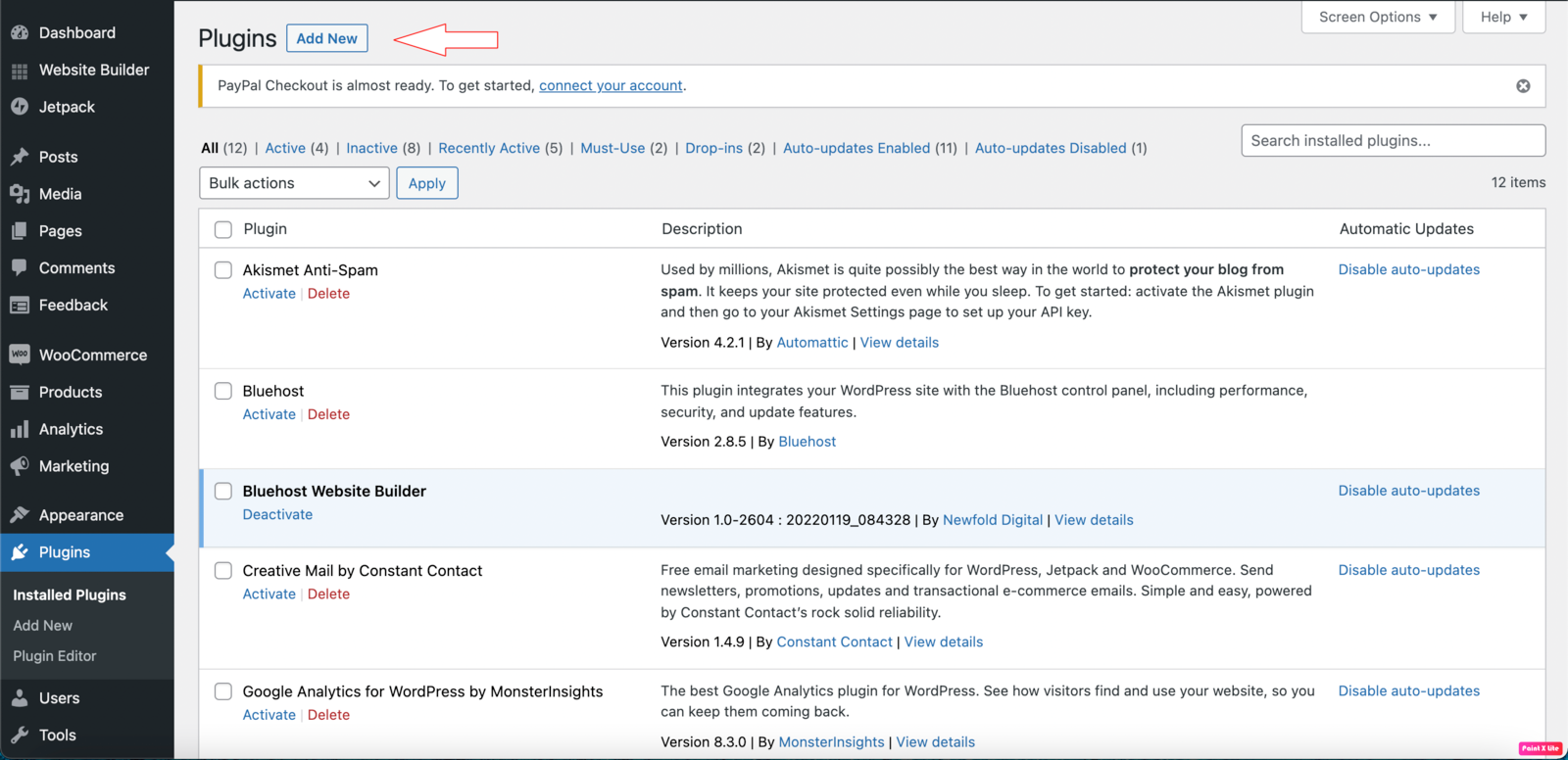
Task: Filter plugins by Active
Action: (x=285, y=148)
